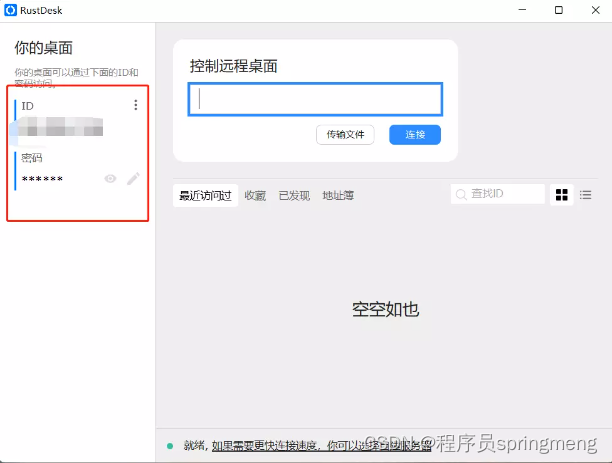Open the three-dot menu beside ID
Image resolution: width=612 pixels, height=463 pixels.
click(x=136, y=105)
